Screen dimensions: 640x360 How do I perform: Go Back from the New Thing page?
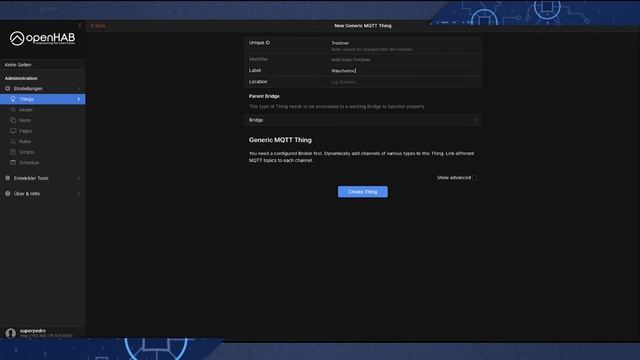pos(98,26)
